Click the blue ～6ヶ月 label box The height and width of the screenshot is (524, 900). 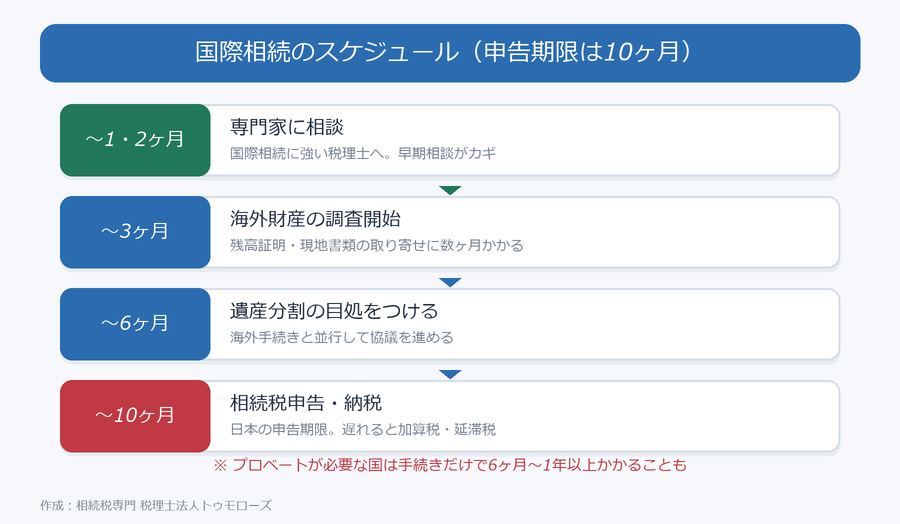(x=135, y=324)
